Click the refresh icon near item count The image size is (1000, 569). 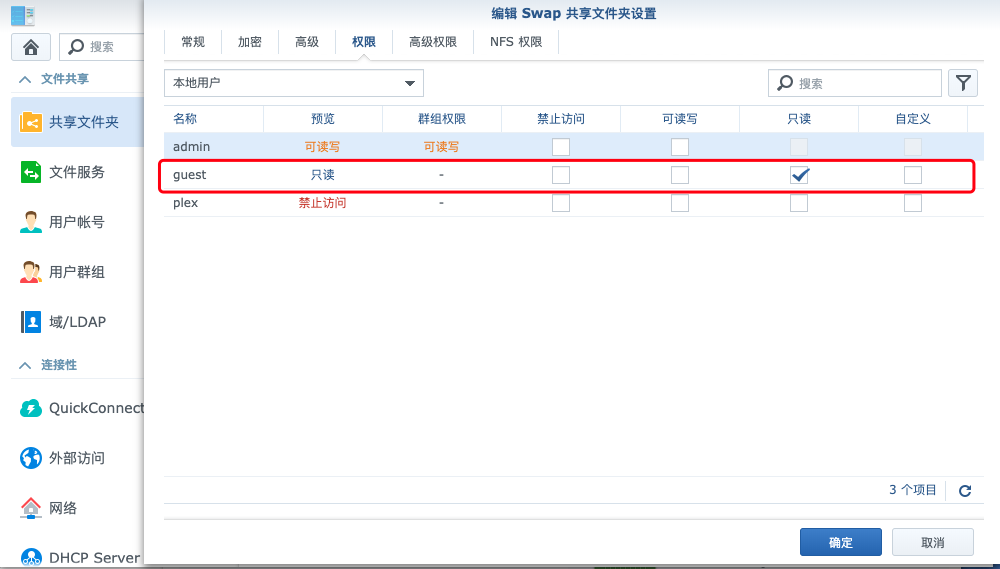[x=965, y=491]
